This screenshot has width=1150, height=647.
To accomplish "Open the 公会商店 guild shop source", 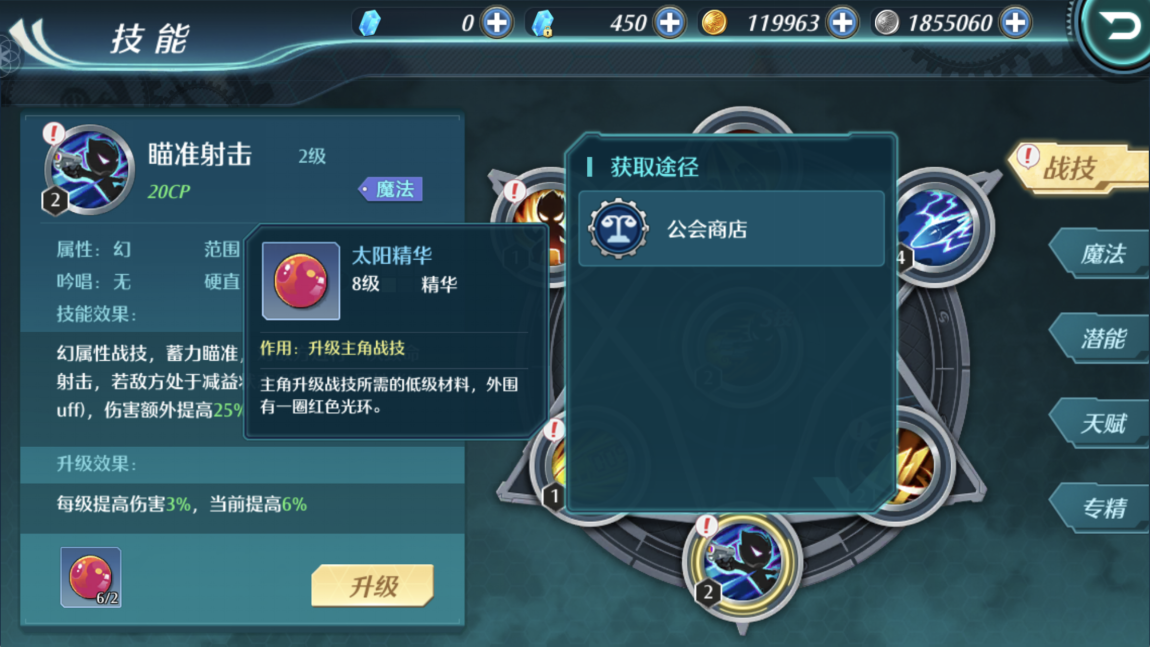I will point(731,229).
